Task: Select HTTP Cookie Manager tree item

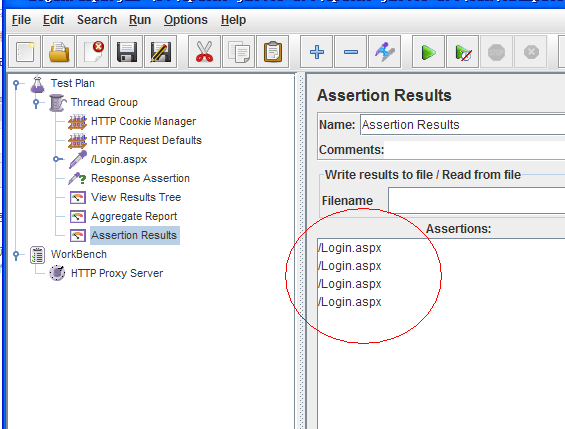Action: pyautogui.click(x=143, y=122)
